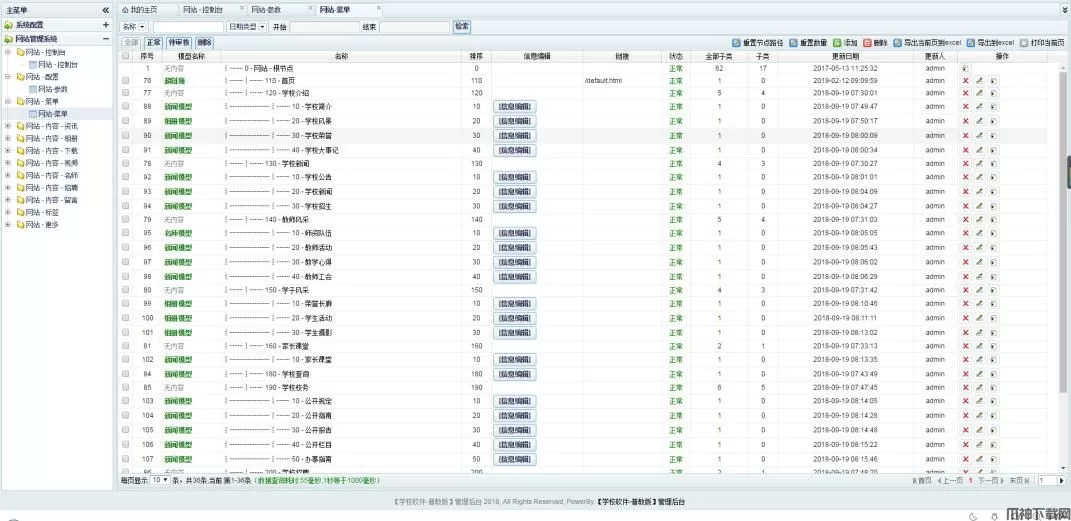Screen dimensions: 1071x521
Task: Click 信息编辑 button for 学校简介 row
Action: click(514, 106)
